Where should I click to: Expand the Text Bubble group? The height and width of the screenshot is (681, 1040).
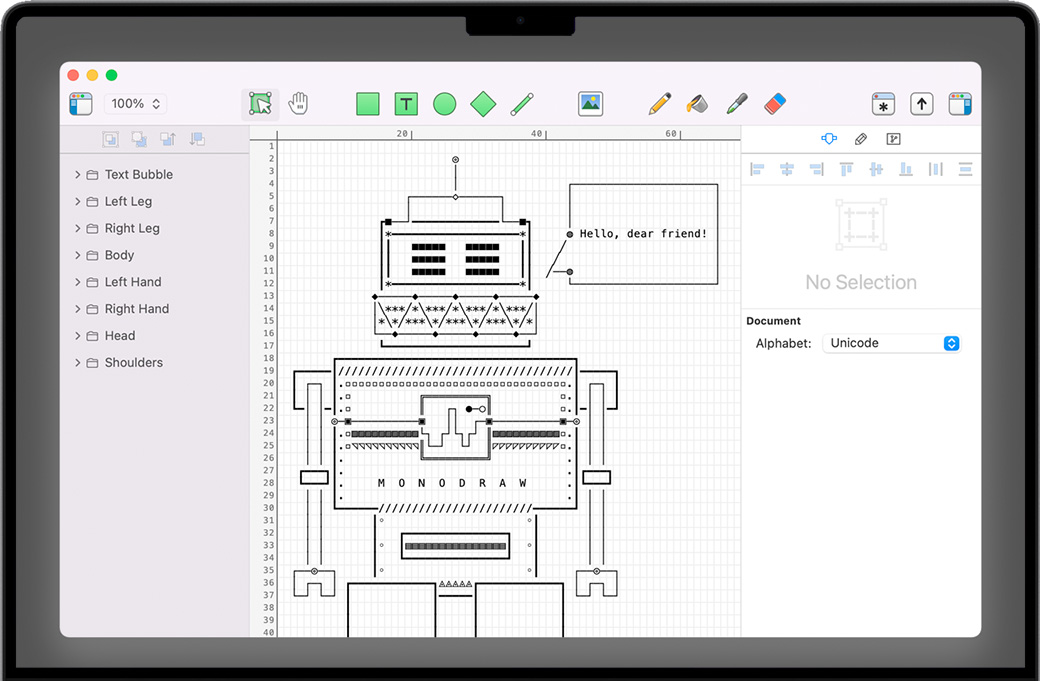point(78,175)
